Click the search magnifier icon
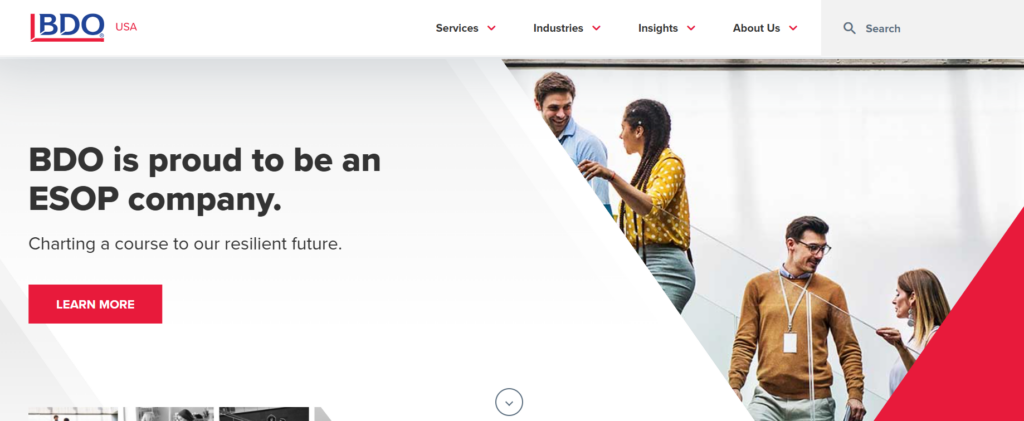 849,28
